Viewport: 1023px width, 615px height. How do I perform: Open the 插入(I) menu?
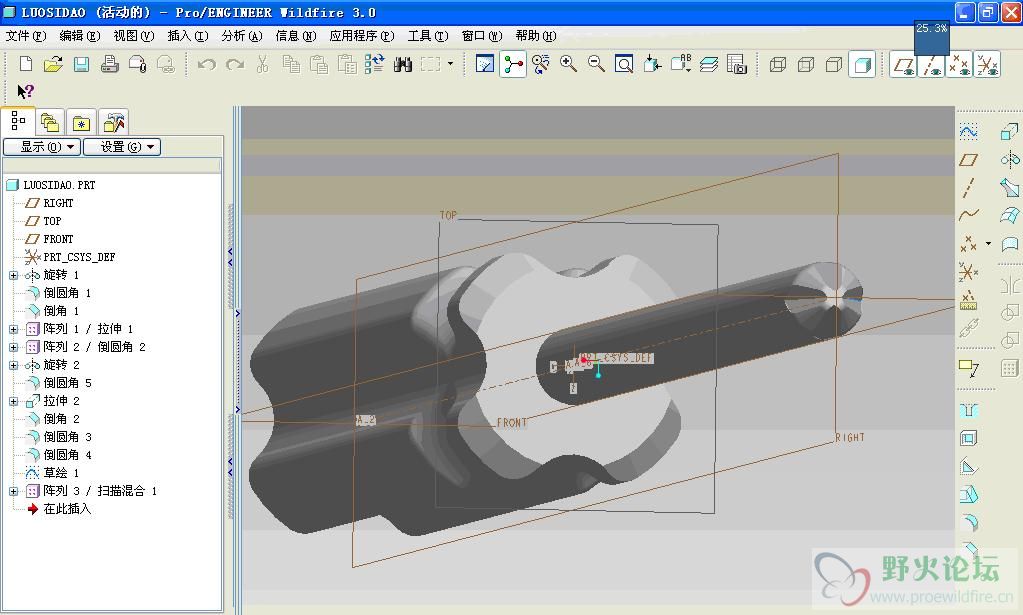[188, 36]
